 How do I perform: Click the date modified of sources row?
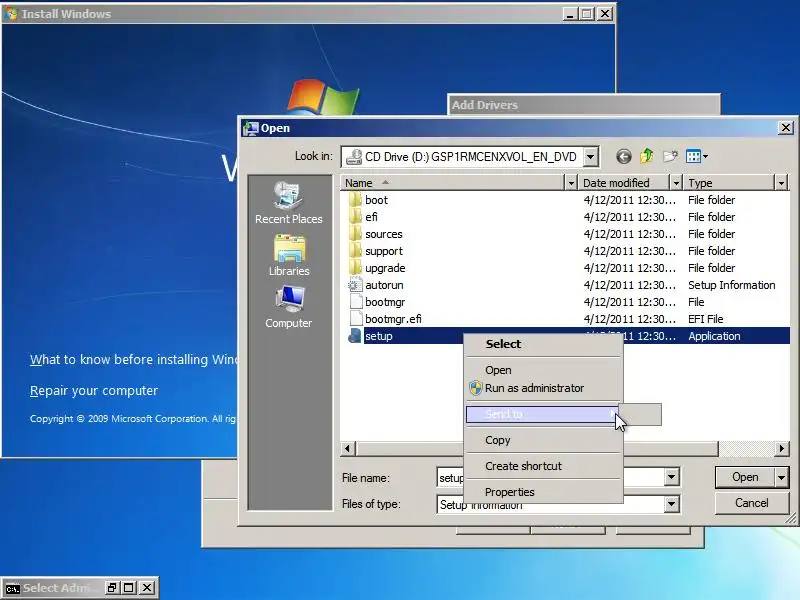[630, 234]
